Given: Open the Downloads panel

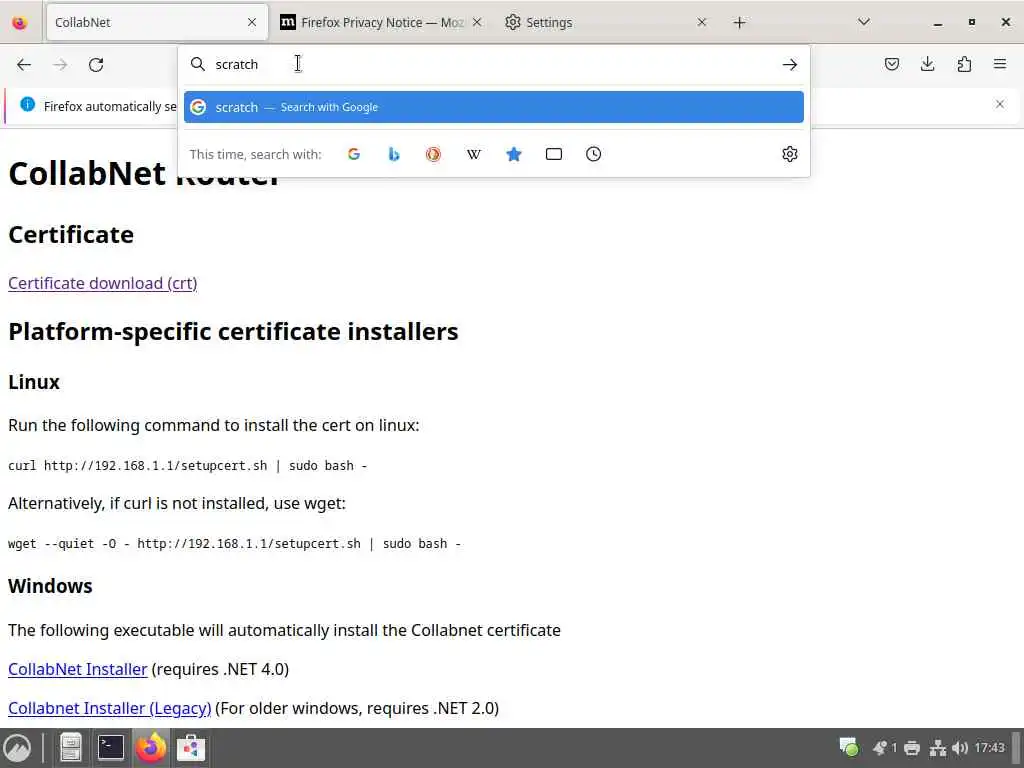Looking at the screenshot, I should [927, 64].
